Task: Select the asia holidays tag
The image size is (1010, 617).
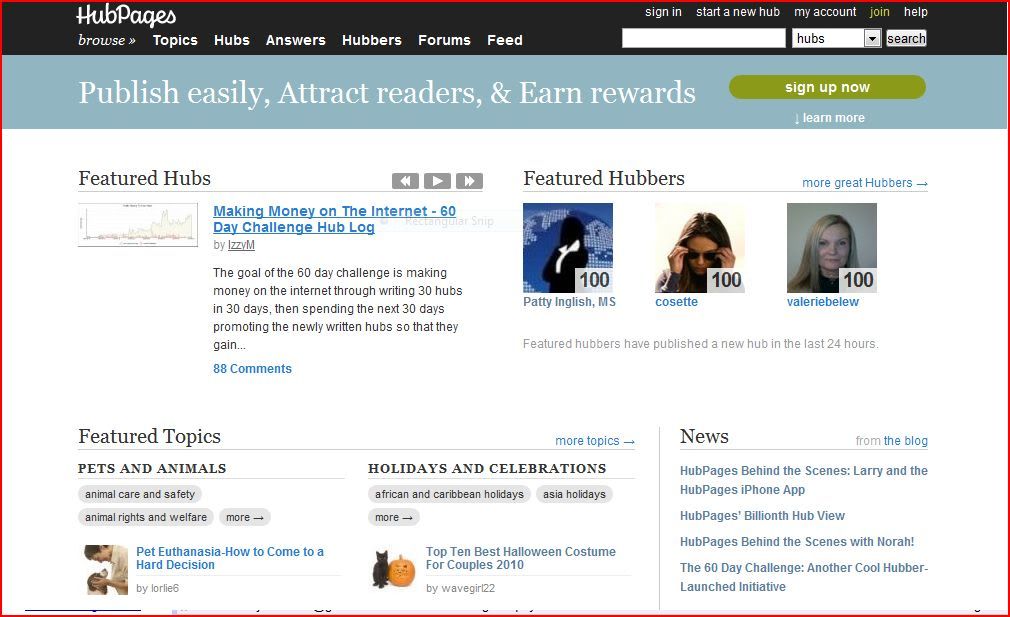Action: pos(574,494)
